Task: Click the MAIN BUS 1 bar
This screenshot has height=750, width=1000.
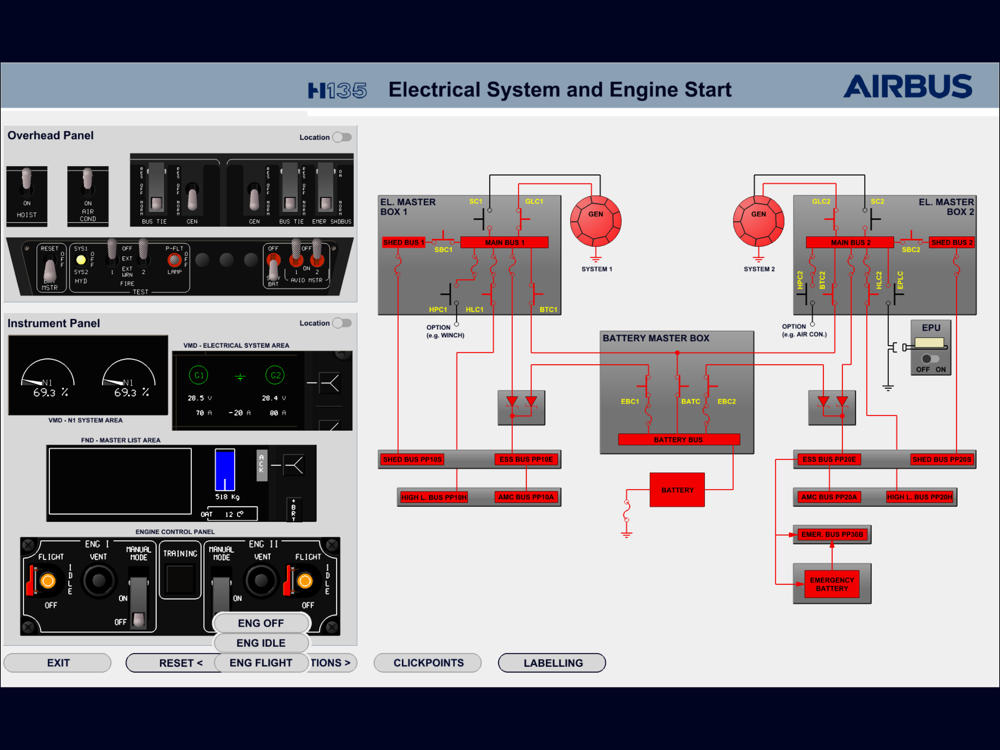Action: coord(504,242)
